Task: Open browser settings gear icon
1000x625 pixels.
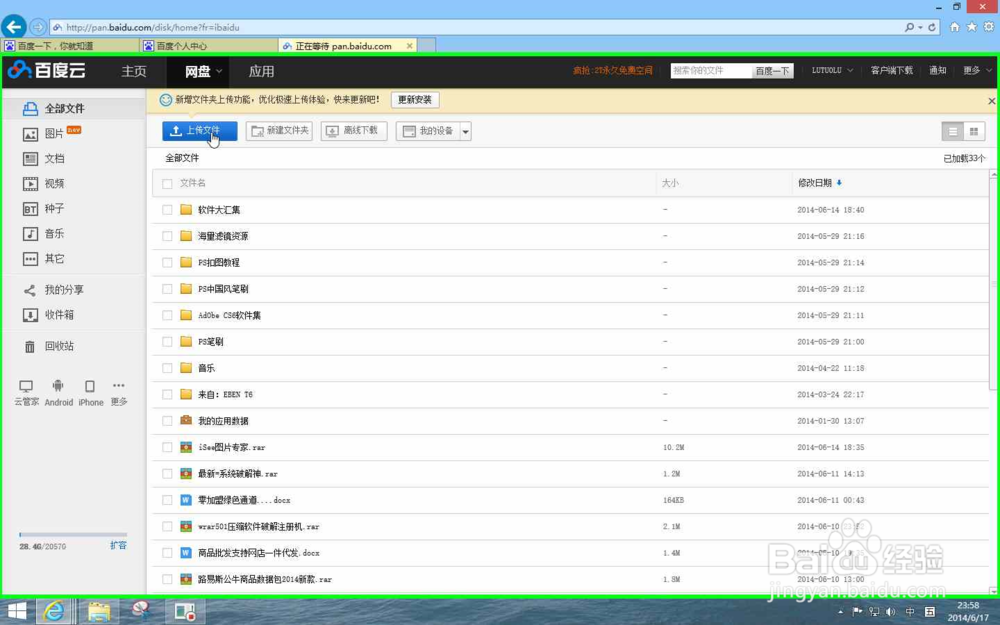Action: [x=989, y=27]
